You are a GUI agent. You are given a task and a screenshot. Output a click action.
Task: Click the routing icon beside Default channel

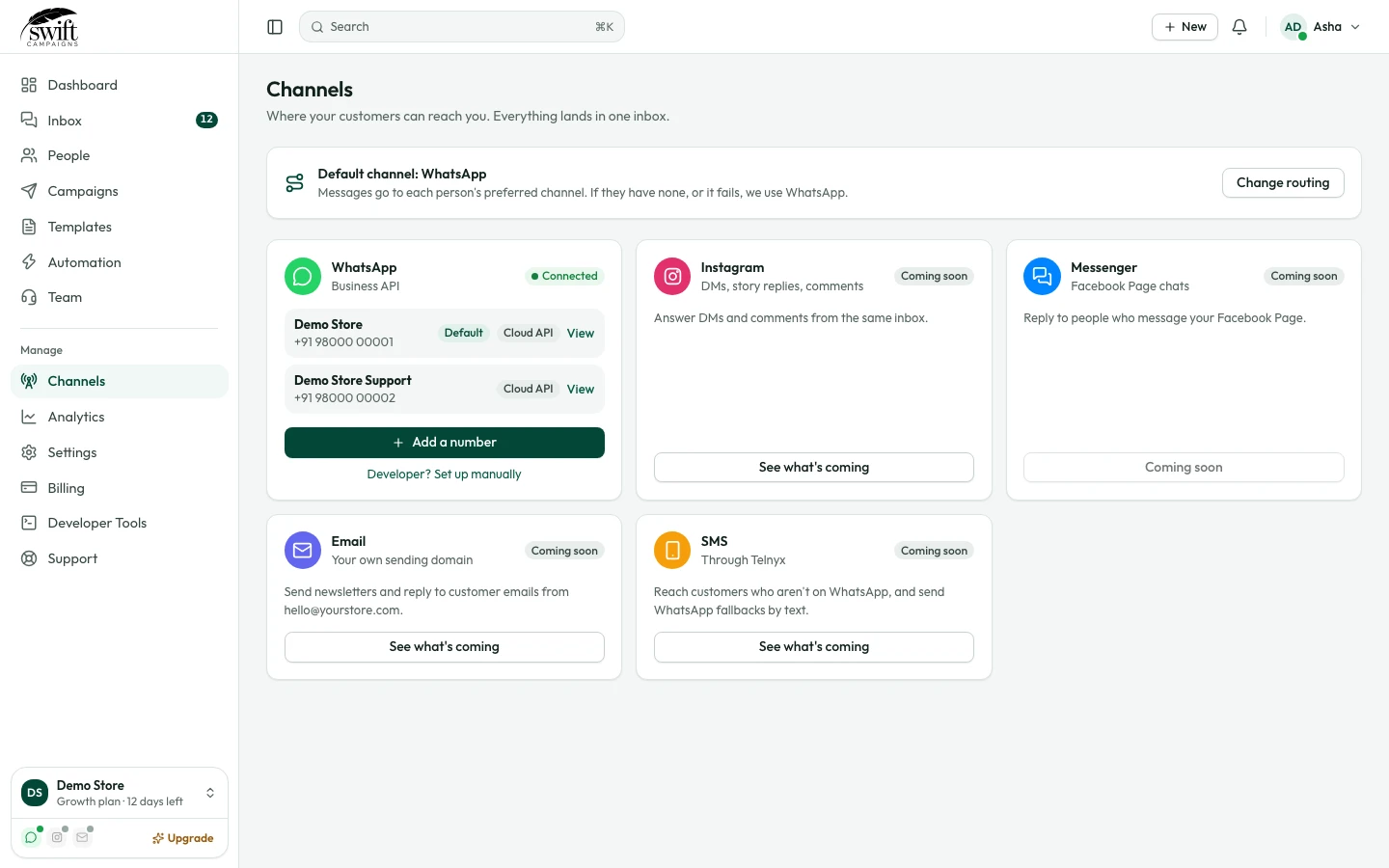pyautogui.click(x=295, y=183)
